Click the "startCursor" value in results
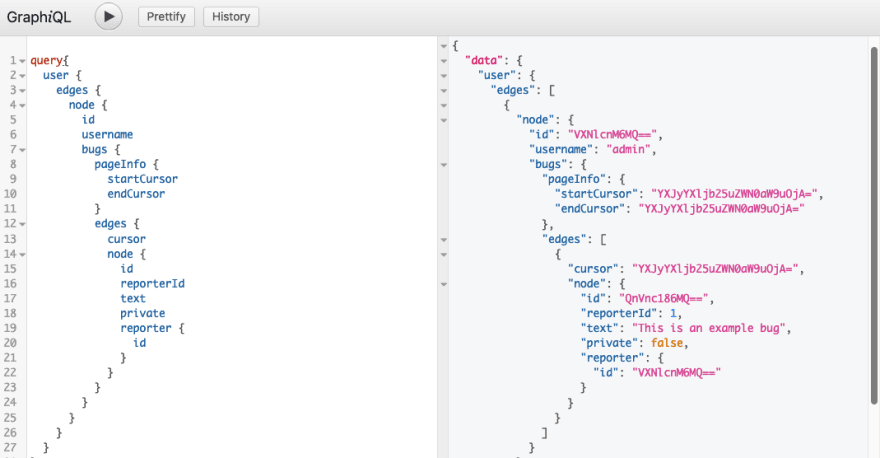 coord(734,194)
